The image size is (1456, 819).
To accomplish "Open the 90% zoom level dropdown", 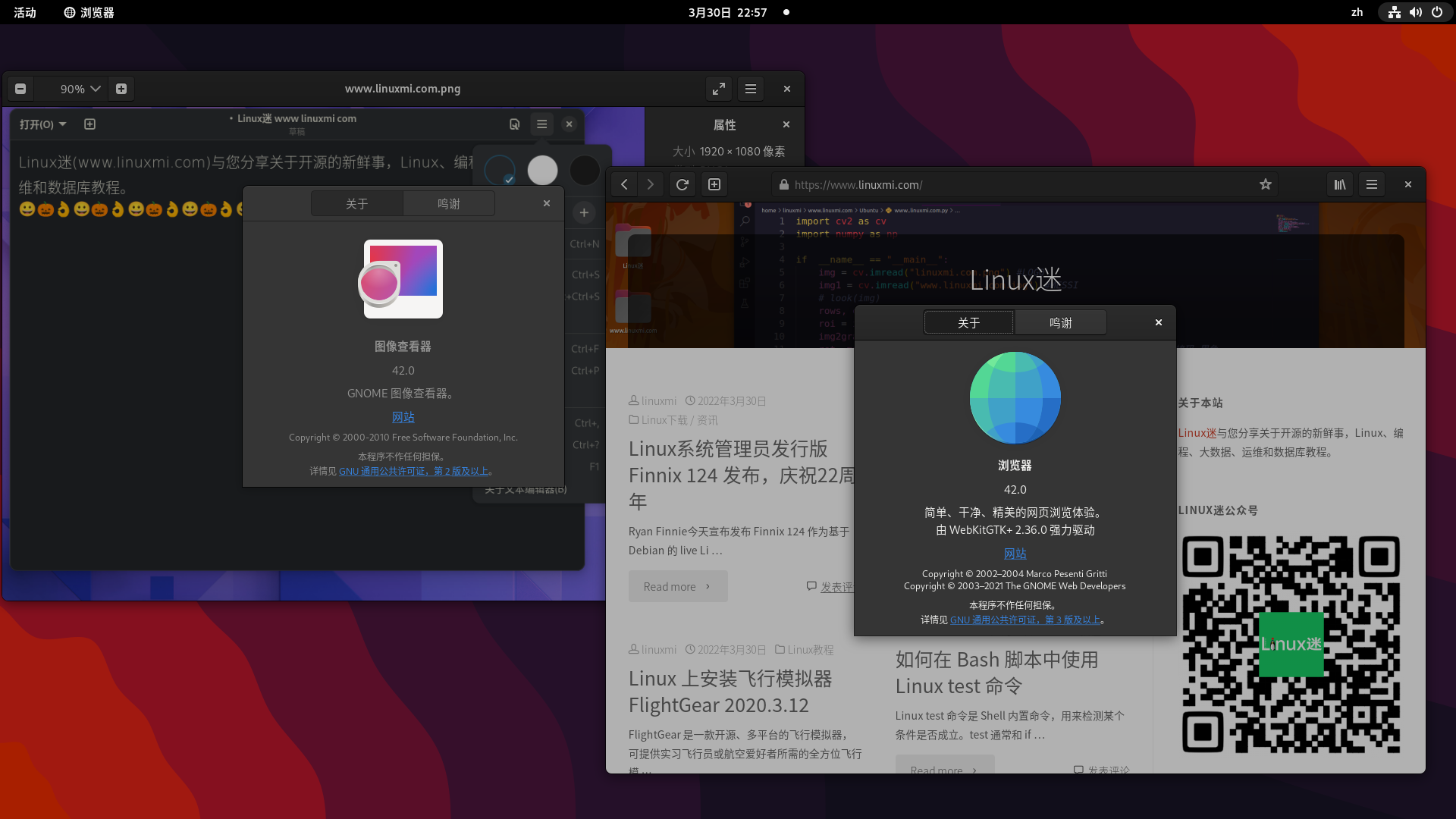I will (80, 89).
